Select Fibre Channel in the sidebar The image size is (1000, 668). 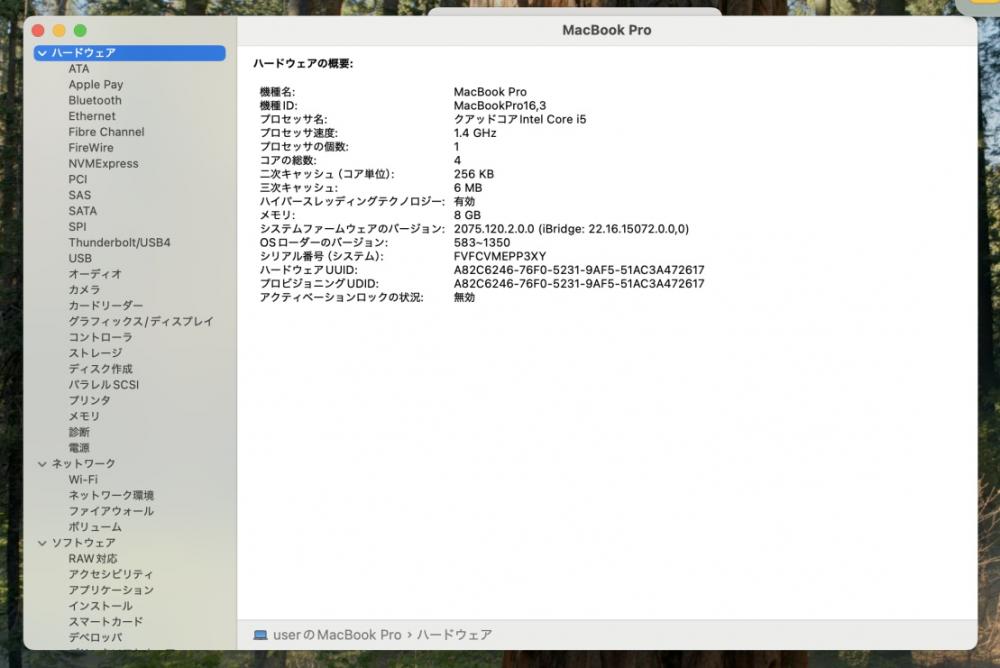tap(107, 132)
